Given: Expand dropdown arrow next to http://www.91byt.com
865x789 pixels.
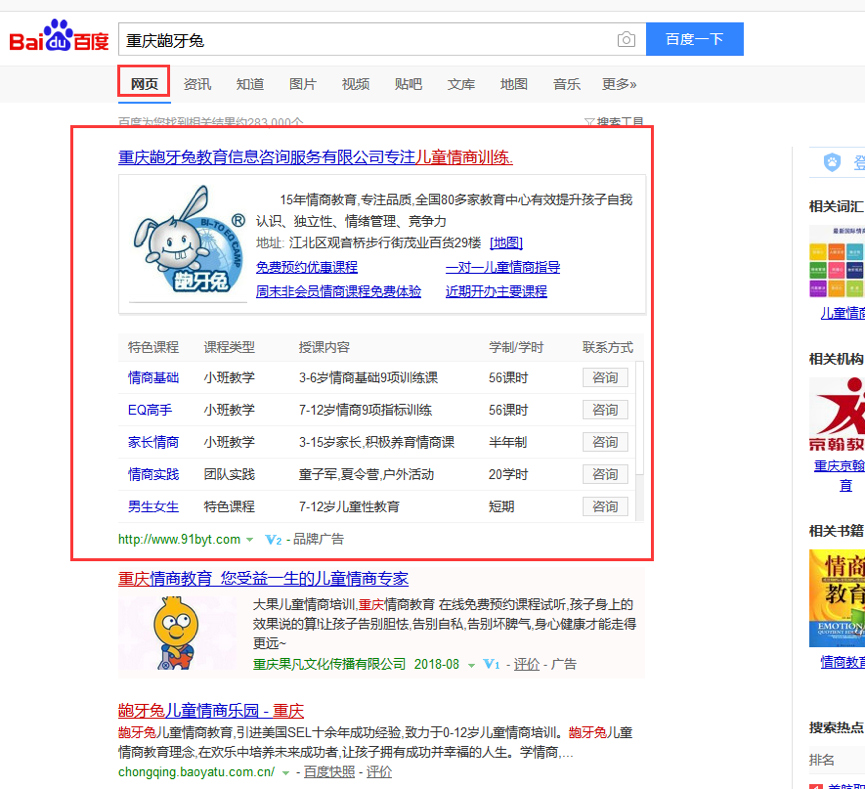Looking at the screenshot, I should click(x=250, y=540).
